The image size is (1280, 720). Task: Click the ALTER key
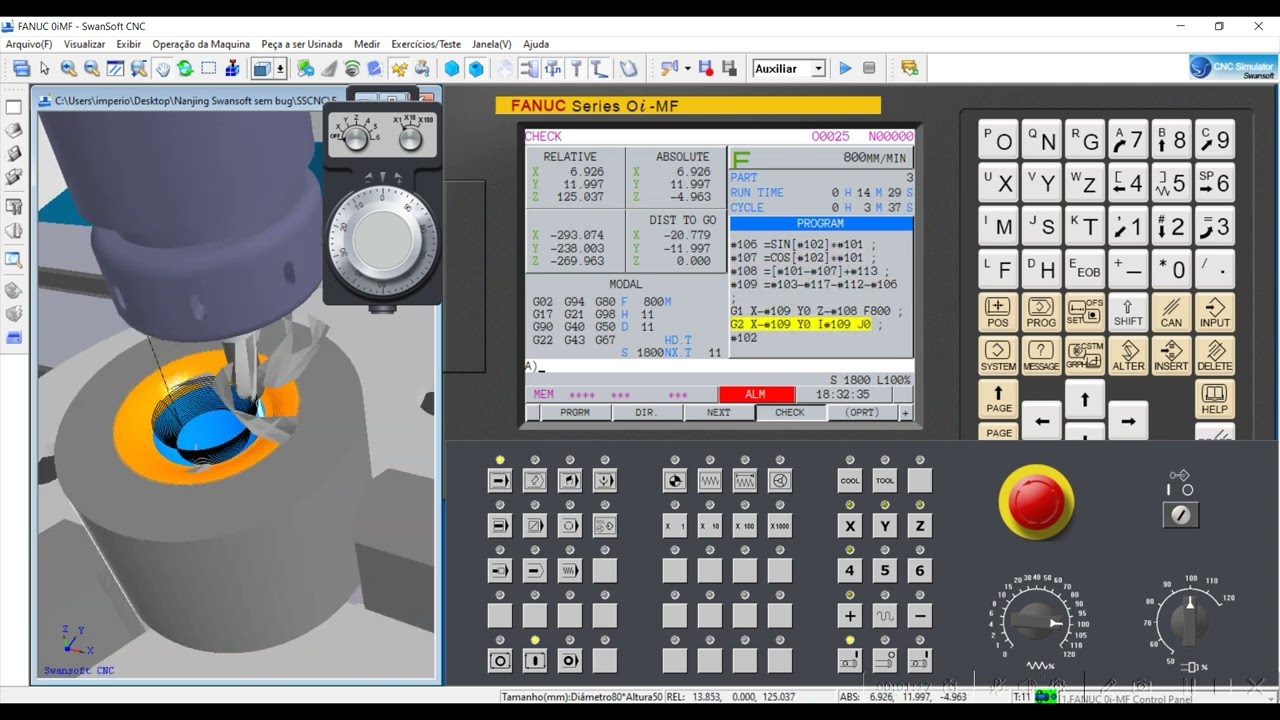pyautogui.click(x=1128, y=356)
